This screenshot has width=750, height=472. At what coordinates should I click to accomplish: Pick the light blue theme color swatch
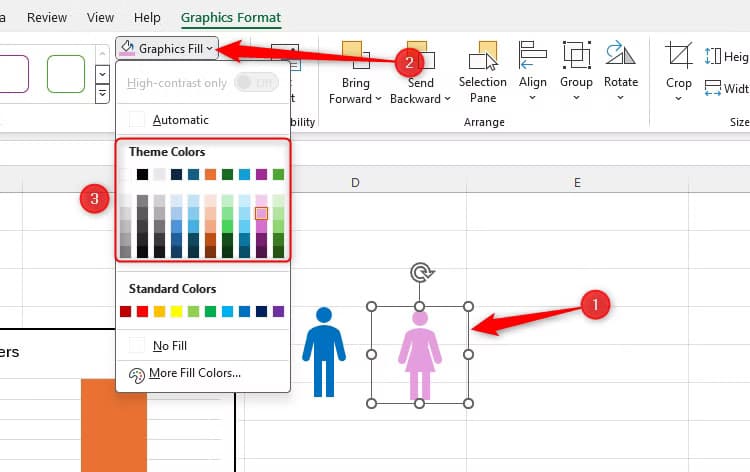coord(244,175)
